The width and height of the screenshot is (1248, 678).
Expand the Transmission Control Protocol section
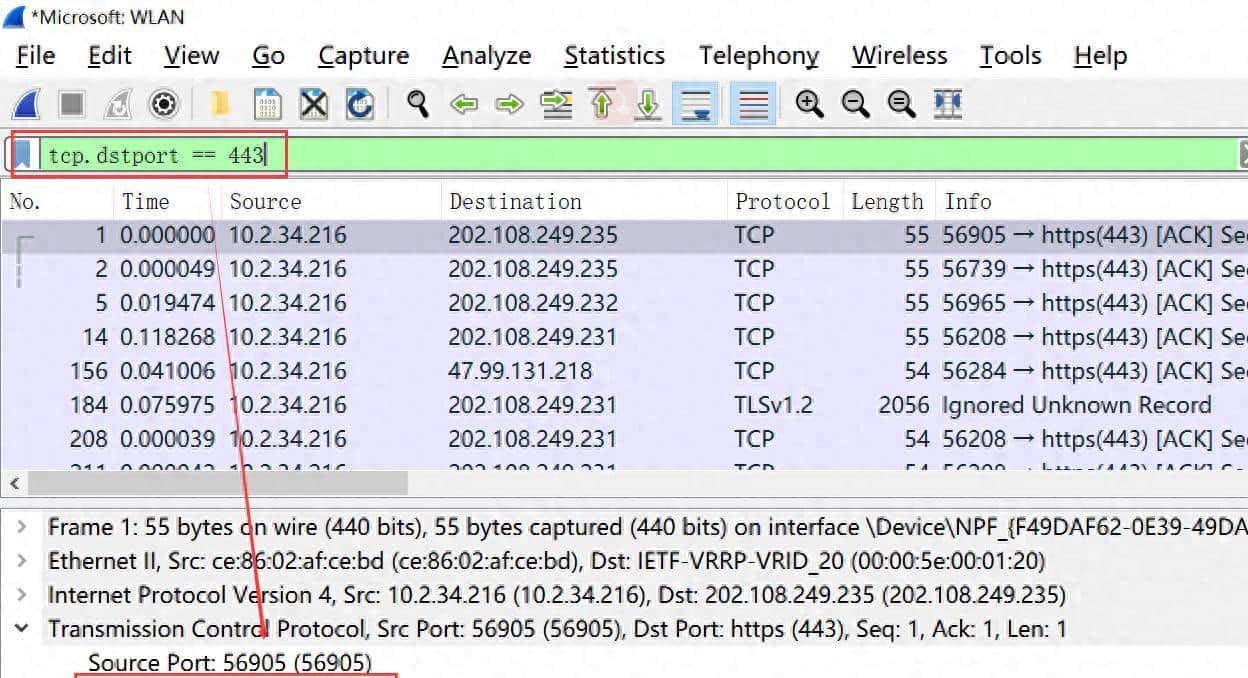(20, 629)
